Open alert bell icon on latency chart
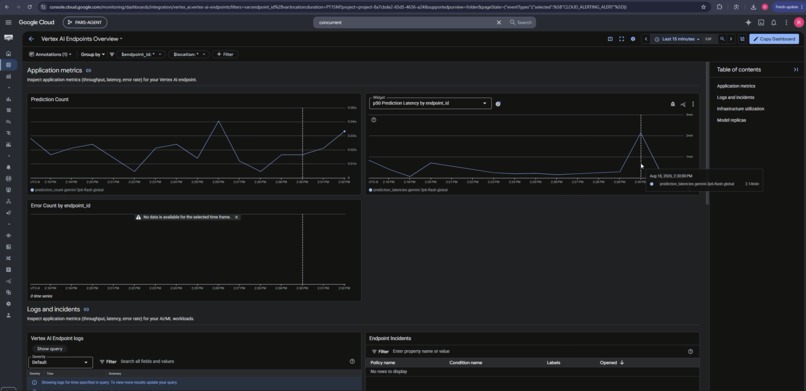Screen dimensions: 806x391 tap(672, 104)
